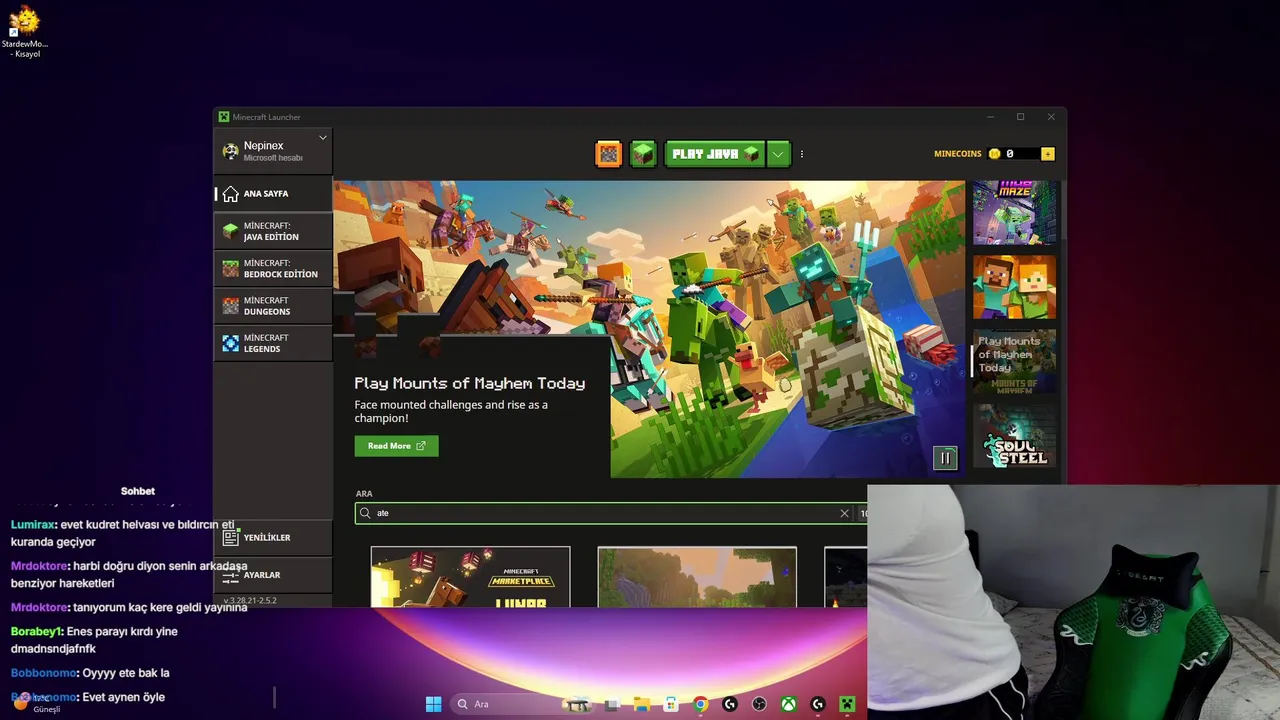1280x720 pixels.
Task: Open Minecraft Dungeons tab
Action: (273, 306)
